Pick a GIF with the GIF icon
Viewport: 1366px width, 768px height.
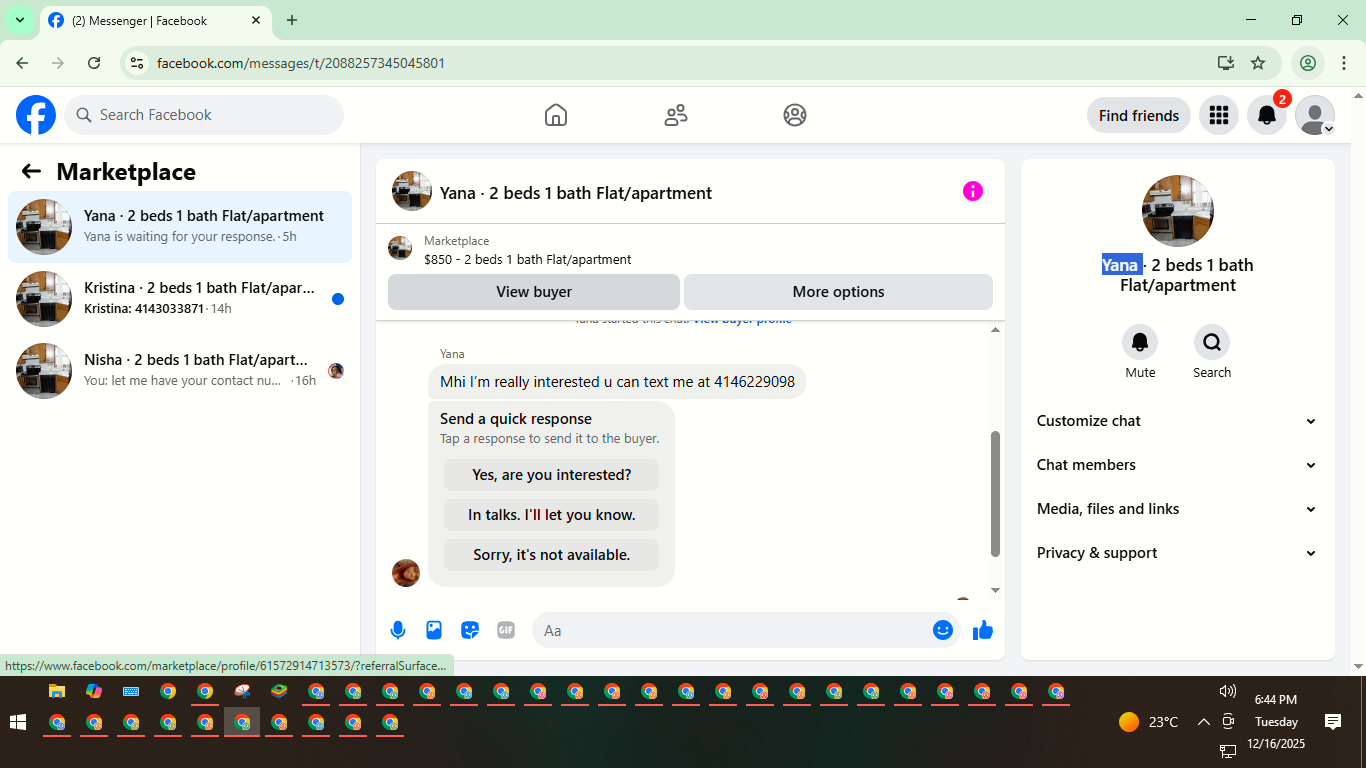click(x=506, y=630)
